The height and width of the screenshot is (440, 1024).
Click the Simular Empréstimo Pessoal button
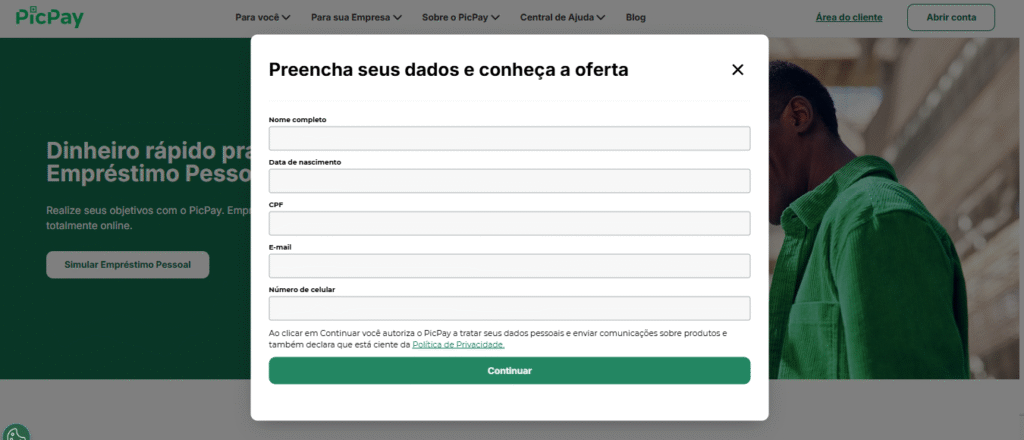[127, 265]
